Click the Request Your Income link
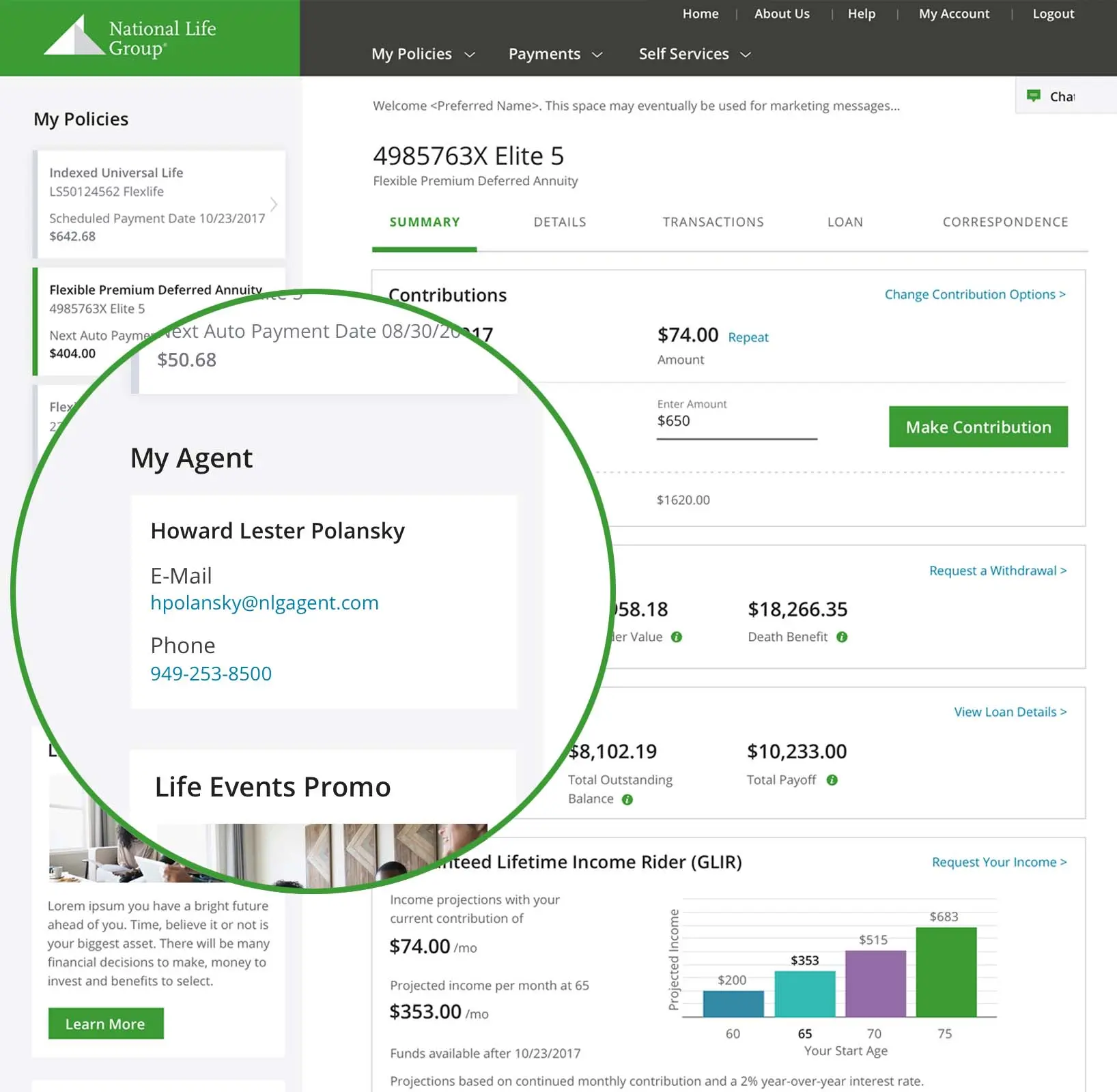This screenshot has width=1117, height=1092. [1000, 862]
